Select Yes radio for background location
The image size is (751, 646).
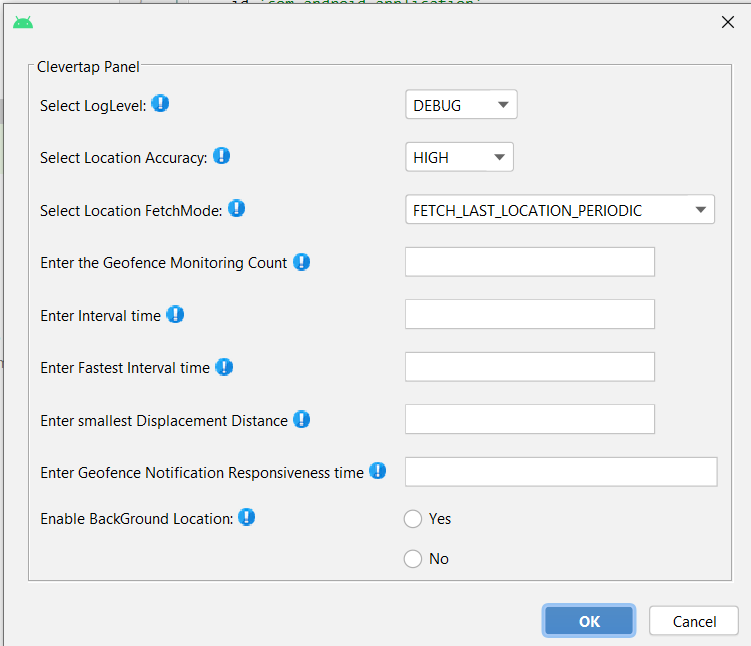[x=413, y=519]
